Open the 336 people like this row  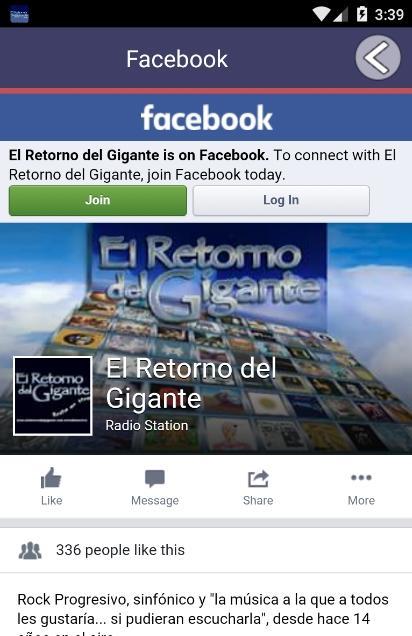point(206,550)
